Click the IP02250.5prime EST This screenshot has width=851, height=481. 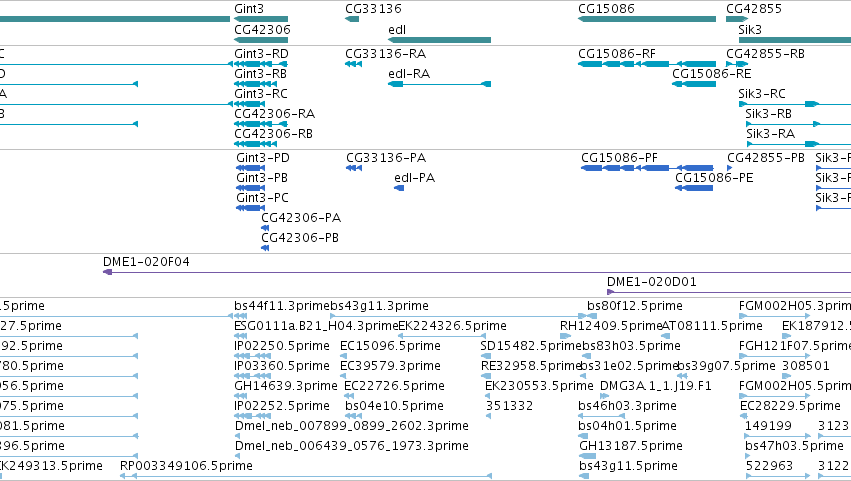252,356
